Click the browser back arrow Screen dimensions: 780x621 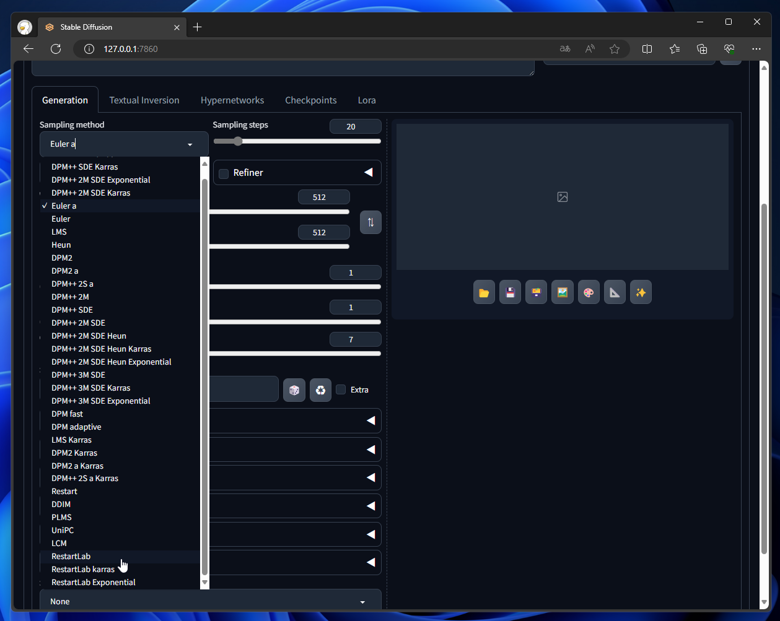pyautogui.click(x=28, y=49)
